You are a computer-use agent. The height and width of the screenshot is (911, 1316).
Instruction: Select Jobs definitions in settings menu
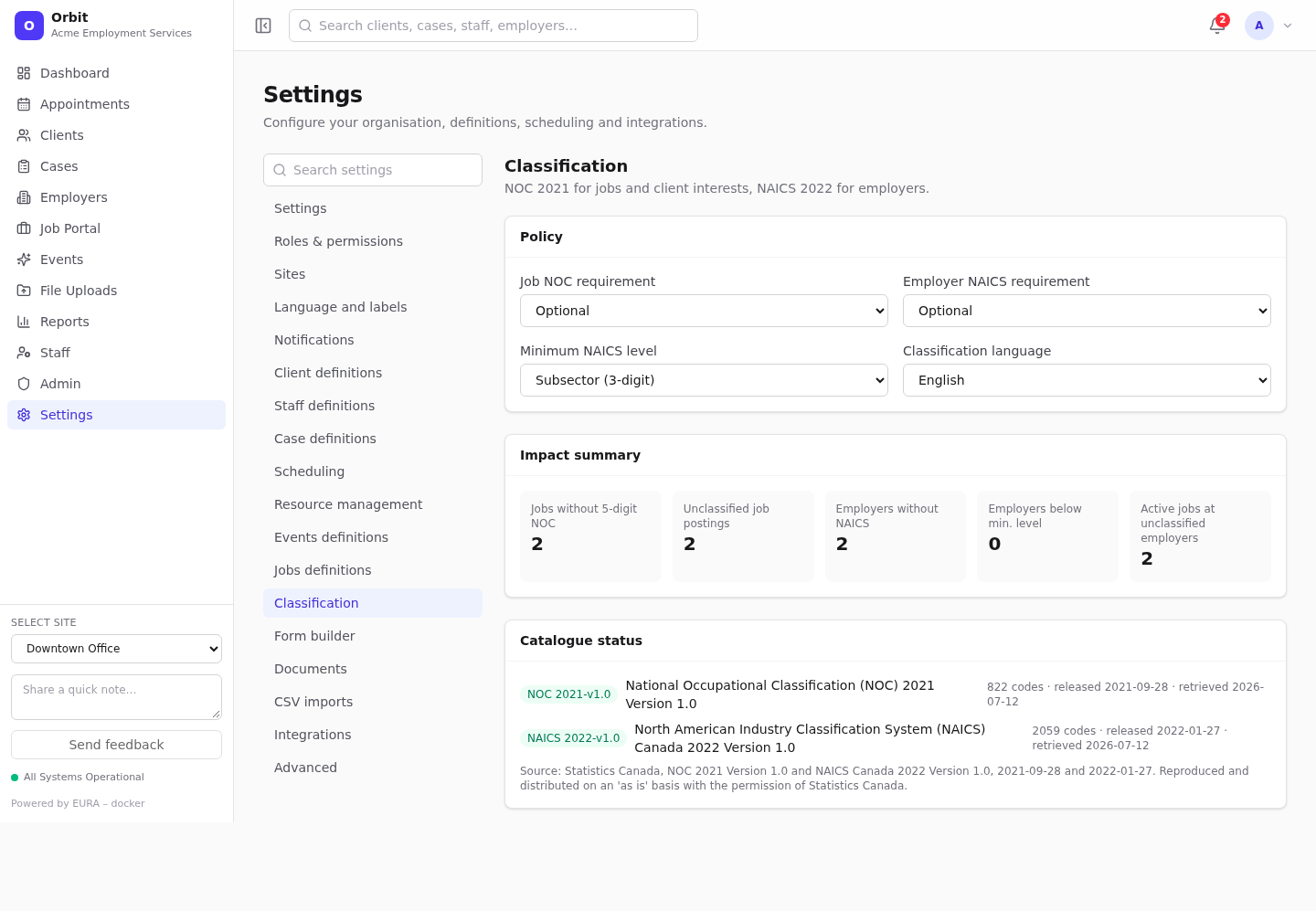[x=373, y=570]
